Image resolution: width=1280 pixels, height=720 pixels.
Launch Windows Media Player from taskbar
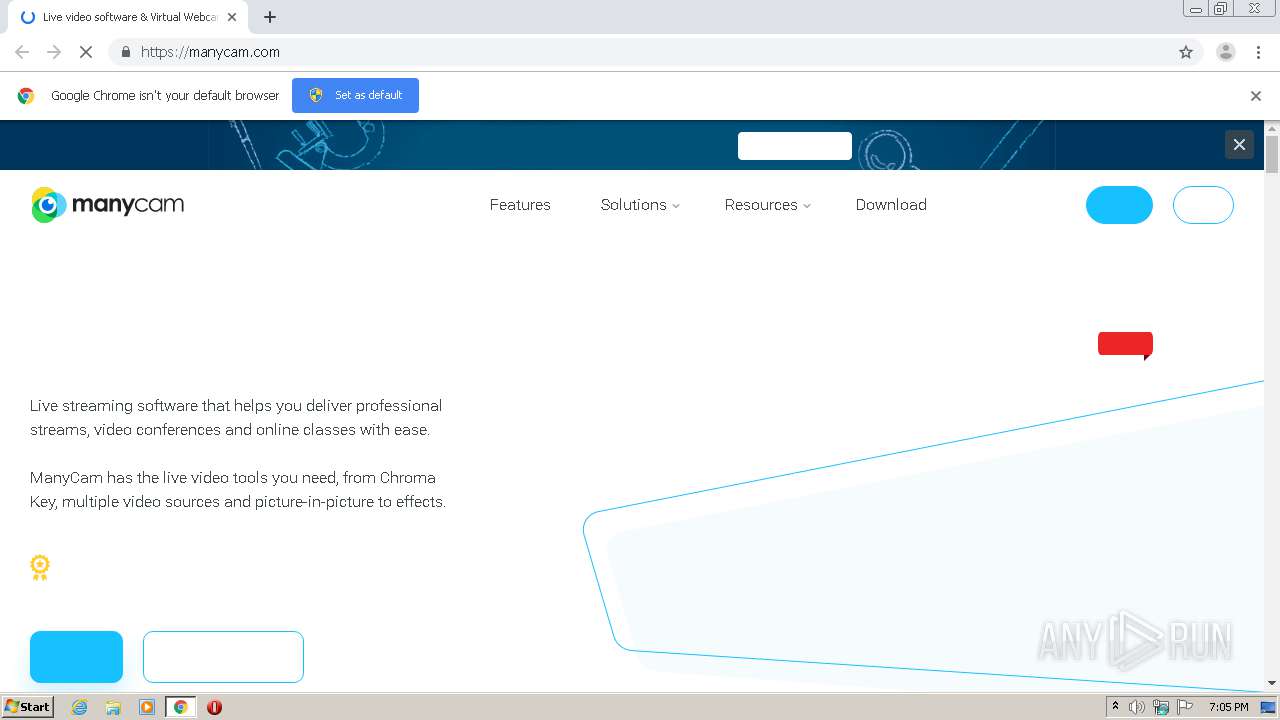pos(147,707)
